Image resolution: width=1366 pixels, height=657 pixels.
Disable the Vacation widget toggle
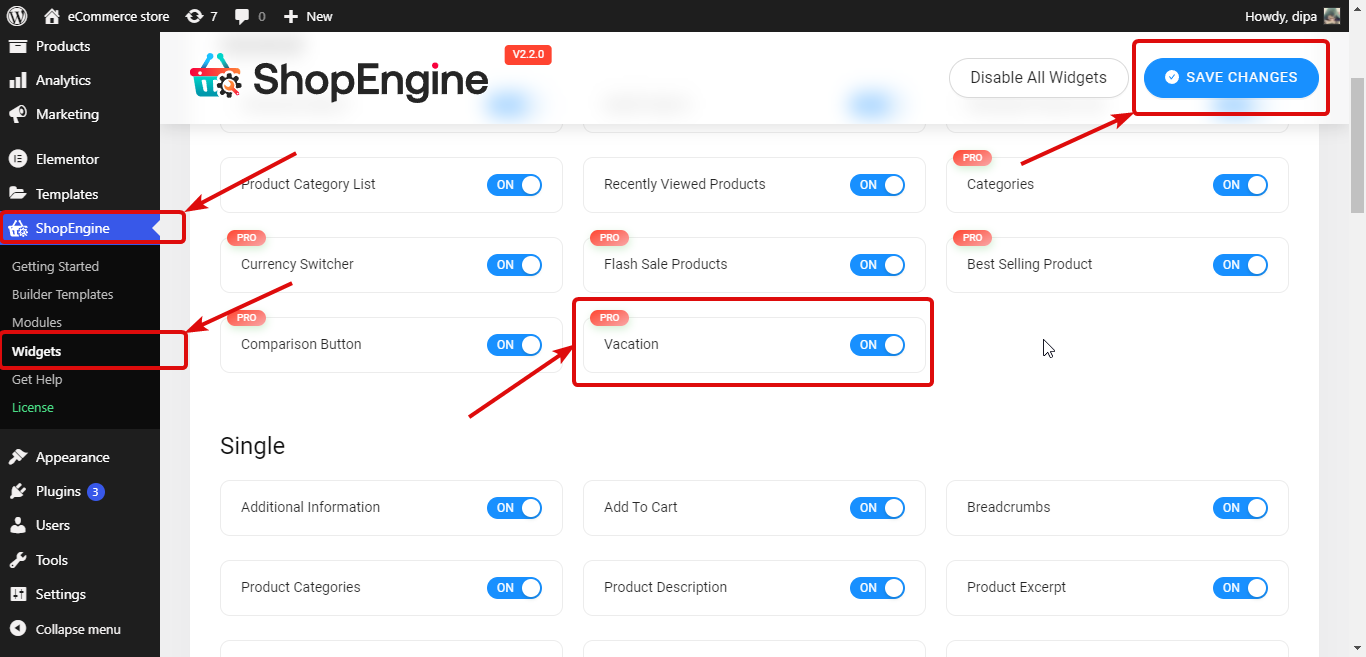(877, 344)
